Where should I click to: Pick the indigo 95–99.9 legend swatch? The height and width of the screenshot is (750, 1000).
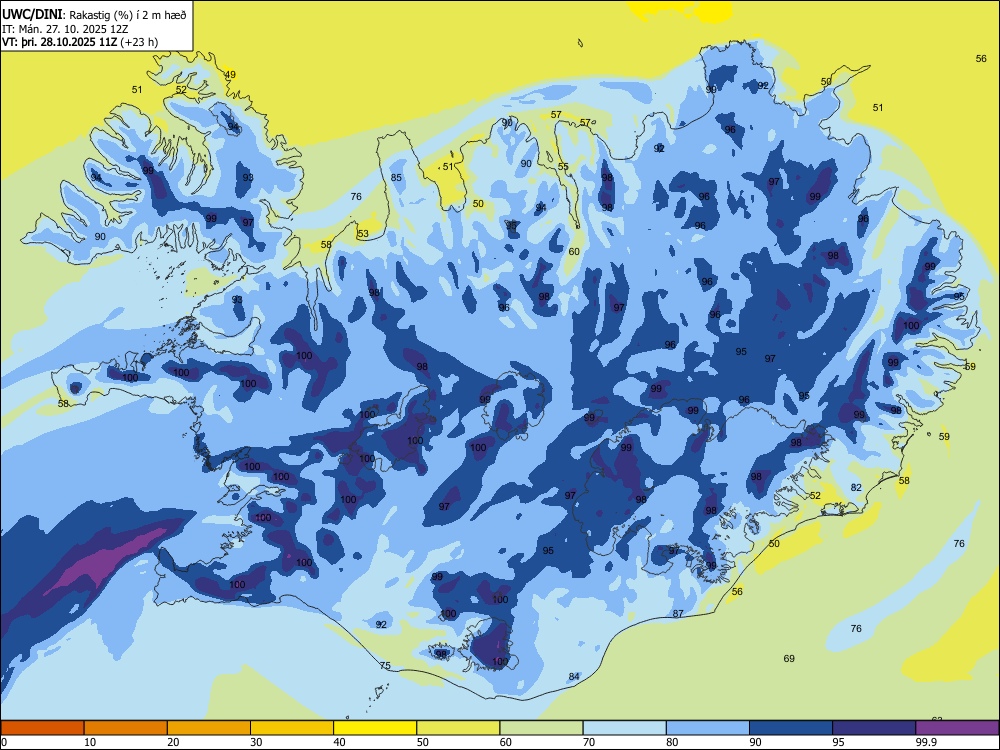click(x=874, y=728)
